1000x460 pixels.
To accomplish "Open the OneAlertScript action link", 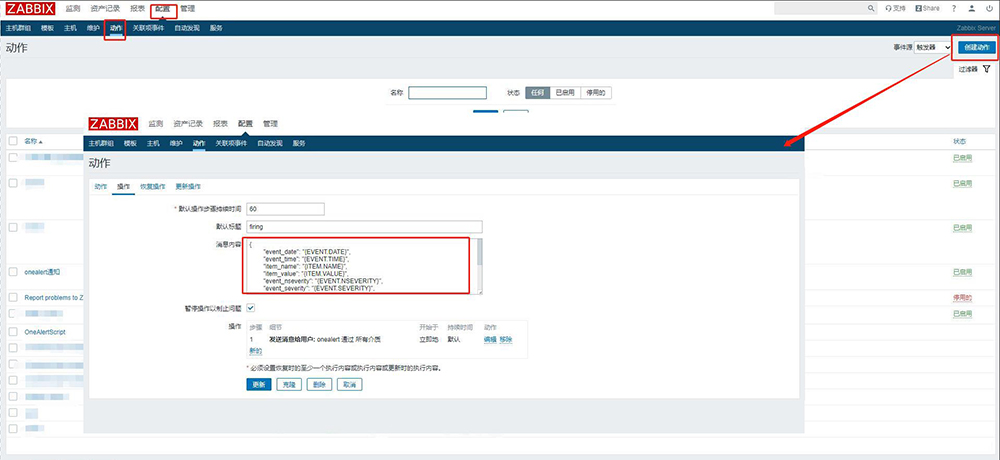I will [45, 332].
